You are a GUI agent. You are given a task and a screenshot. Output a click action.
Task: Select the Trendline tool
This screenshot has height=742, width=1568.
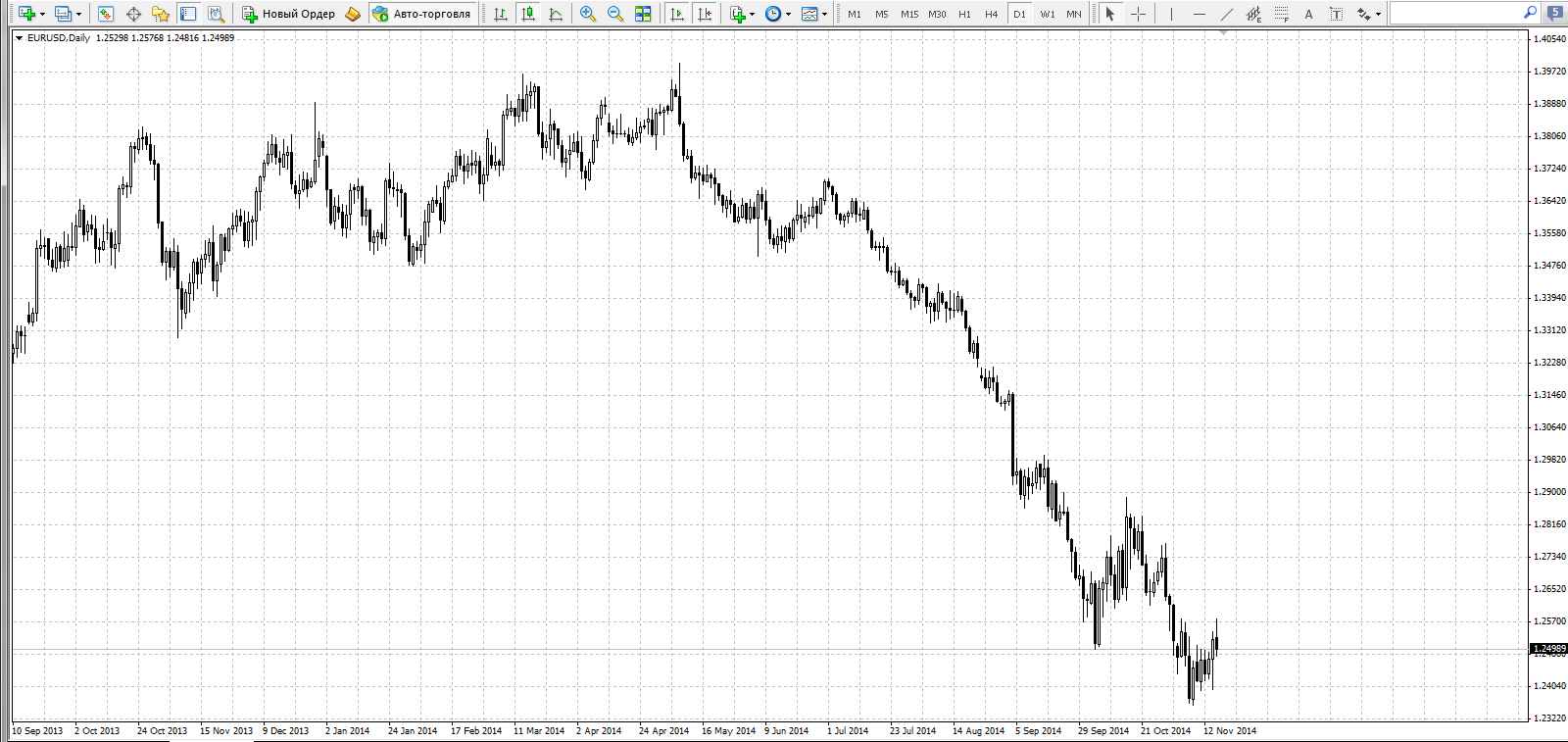click(x=1226, y=14)
